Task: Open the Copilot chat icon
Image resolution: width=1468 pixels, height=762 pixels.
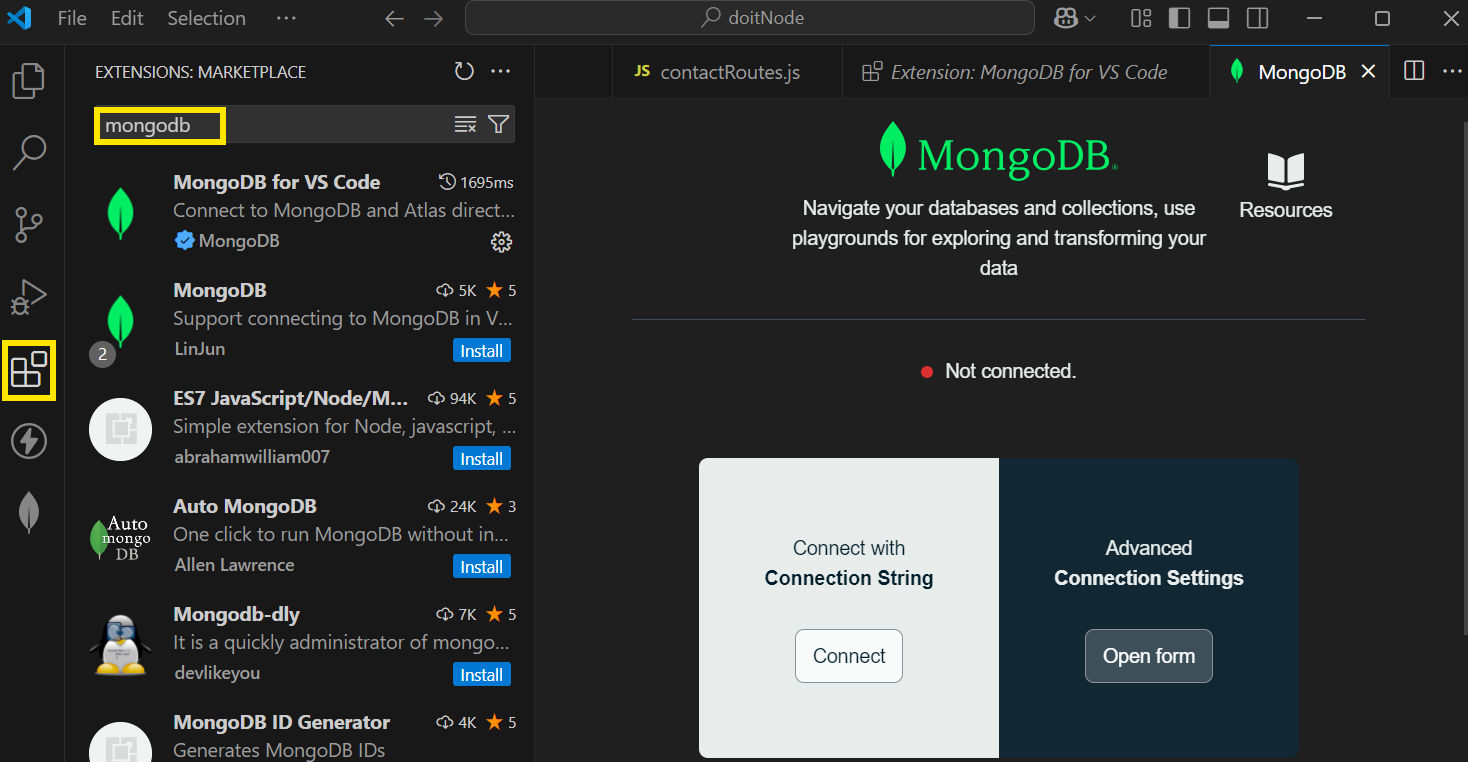Action: [x=1065, y=18]
